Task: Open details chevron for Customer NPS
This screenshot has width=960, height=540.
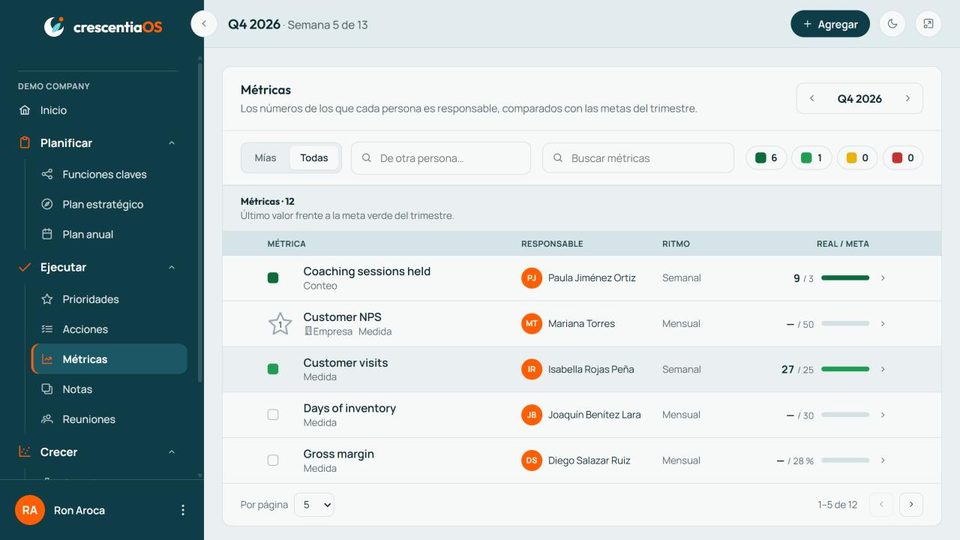Action: [x=883, y=324]
